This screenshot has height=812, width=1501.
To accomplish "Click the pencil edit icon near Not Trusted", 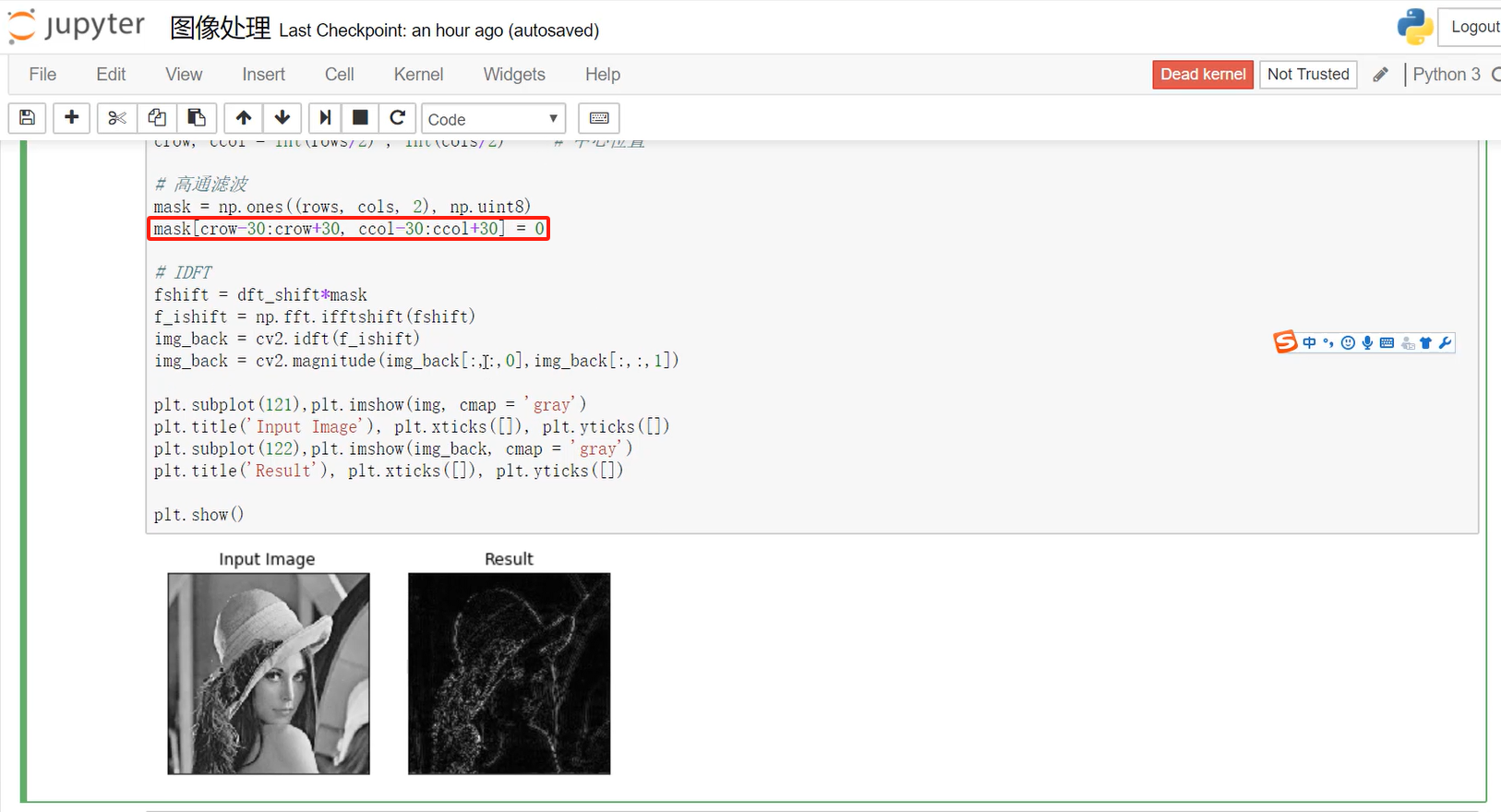I will coord(1381,75).
